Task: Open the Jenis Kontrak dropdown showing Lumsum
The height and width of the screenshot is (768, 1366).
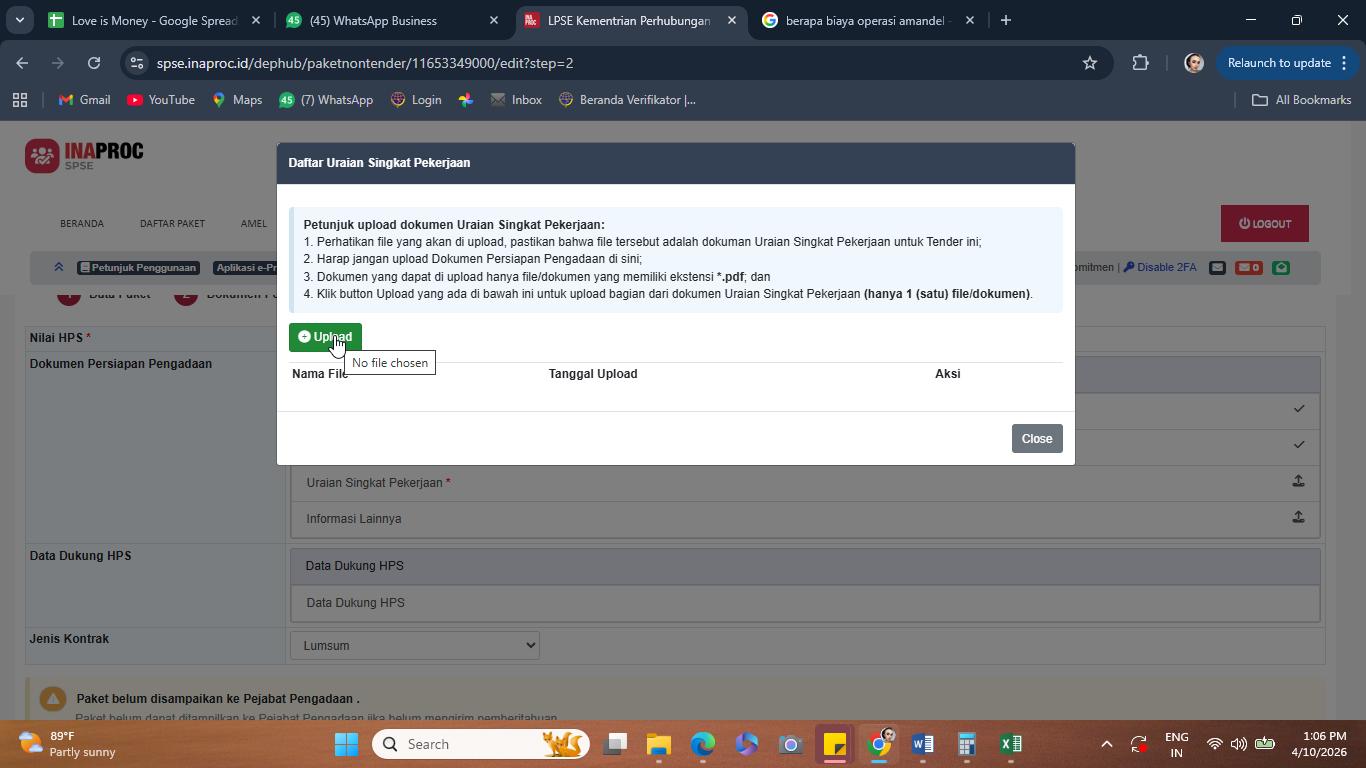Action: pos(415,645)
